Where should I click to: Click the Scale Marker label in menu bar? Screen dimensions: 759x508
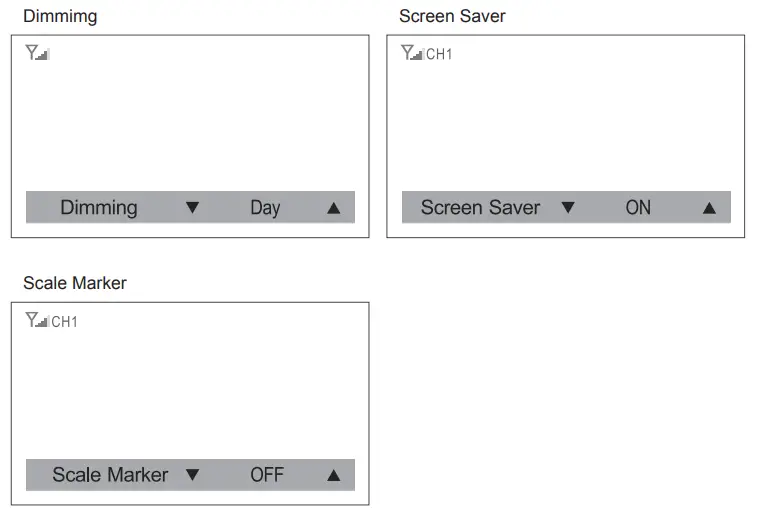click(x=110, y=475)
